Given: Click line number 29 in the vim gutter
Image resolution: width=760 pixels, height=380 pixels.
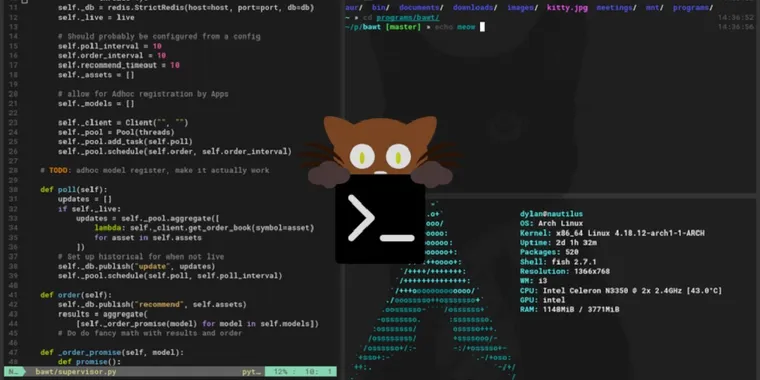Looking at the screenshot, I should [13, 180].
